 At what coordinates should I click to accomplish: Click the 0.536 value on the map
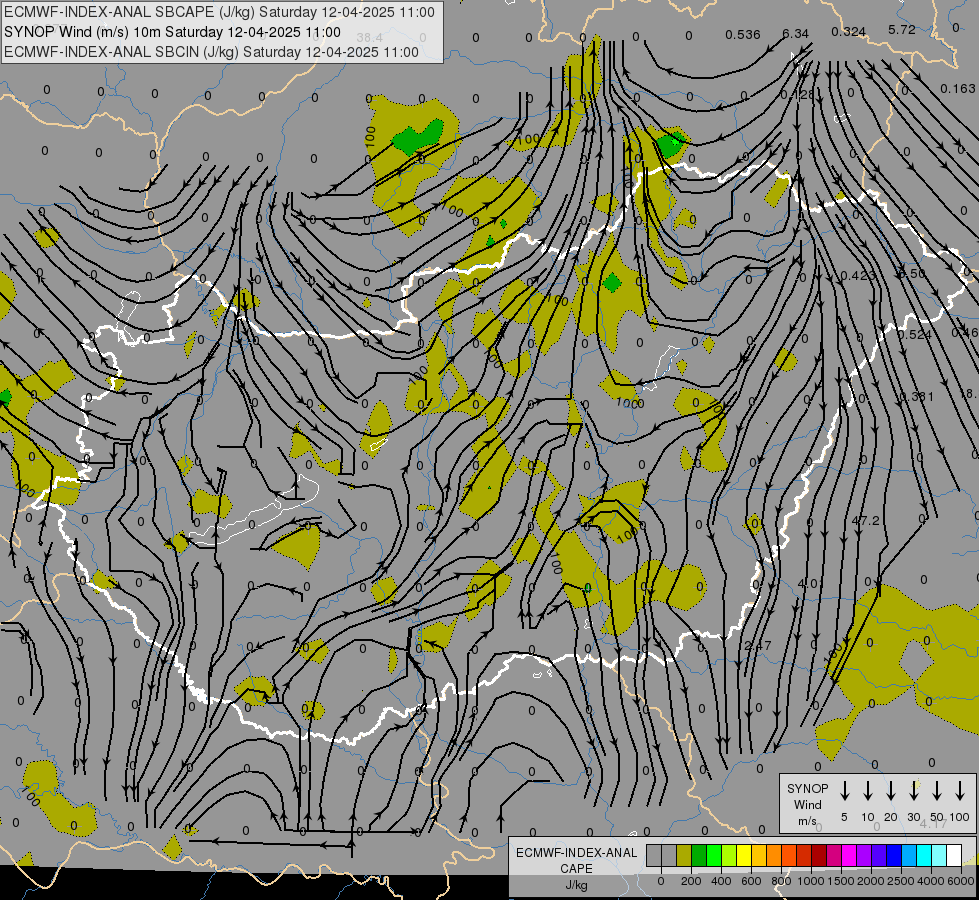tap(742, 34)
